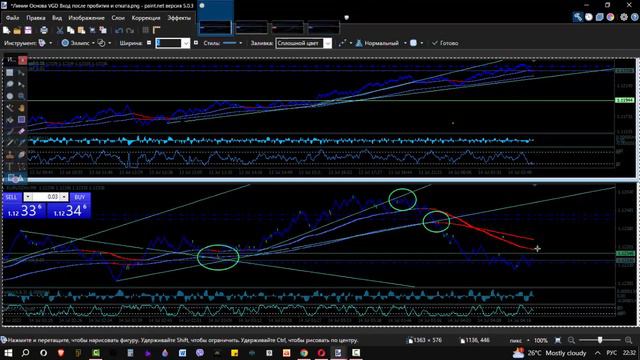640x360 pixels.
Task: Click the New image icon
Action: click(7, 30)
